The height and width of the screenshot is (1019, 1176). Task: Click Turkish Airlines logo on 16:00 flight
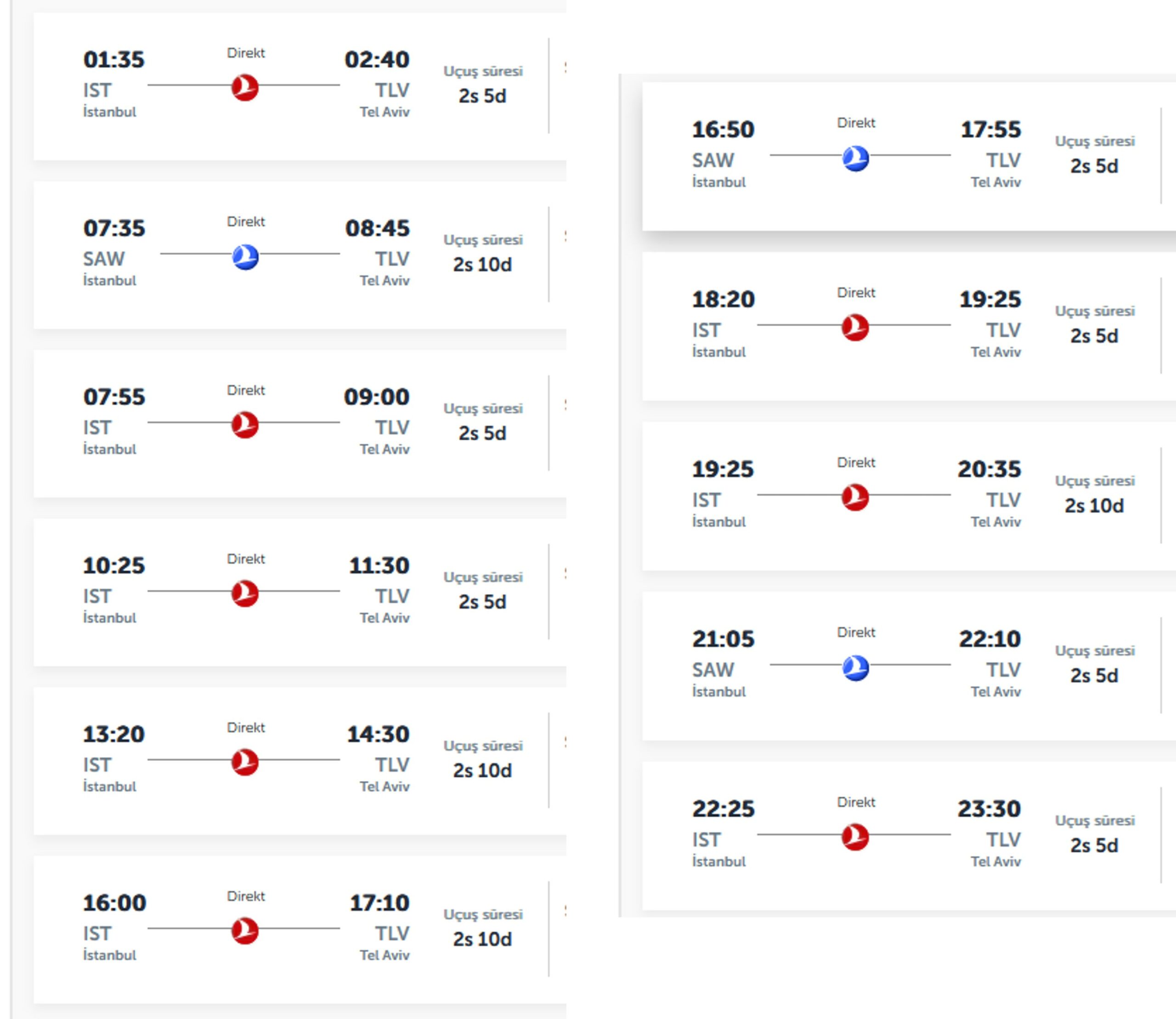(x=245, y=931)
